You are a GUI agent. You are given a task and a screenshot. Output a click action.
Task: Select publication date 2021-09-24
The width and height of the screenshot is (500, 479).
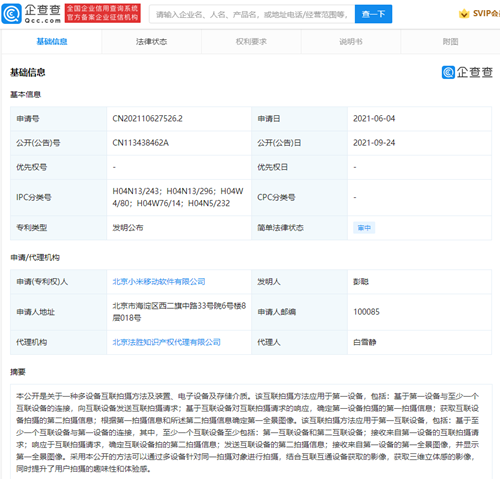click(374, 143)
